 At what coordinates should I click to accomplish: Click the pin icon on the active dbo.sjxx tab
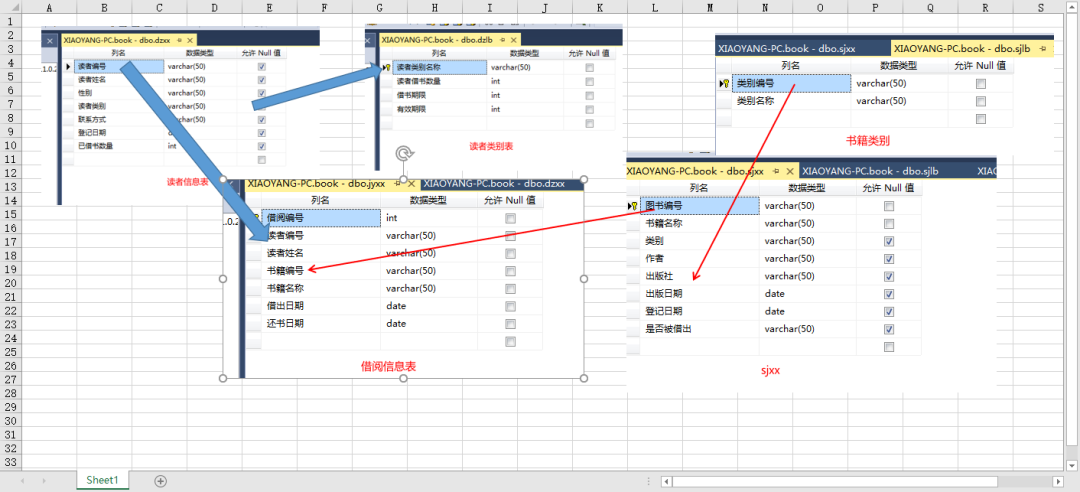776,170
